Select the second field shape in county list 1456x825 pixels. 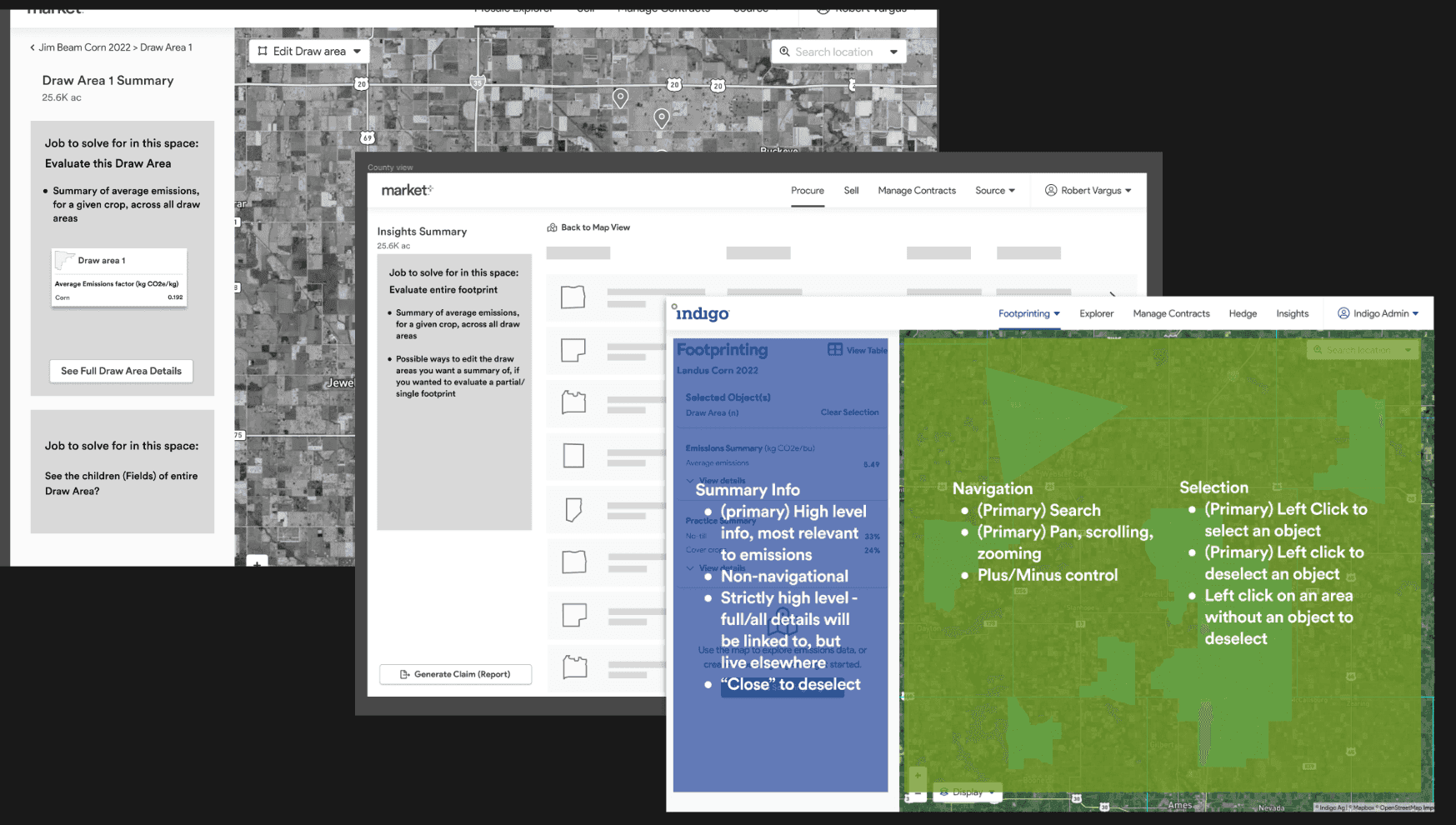(x=573, y=349)
